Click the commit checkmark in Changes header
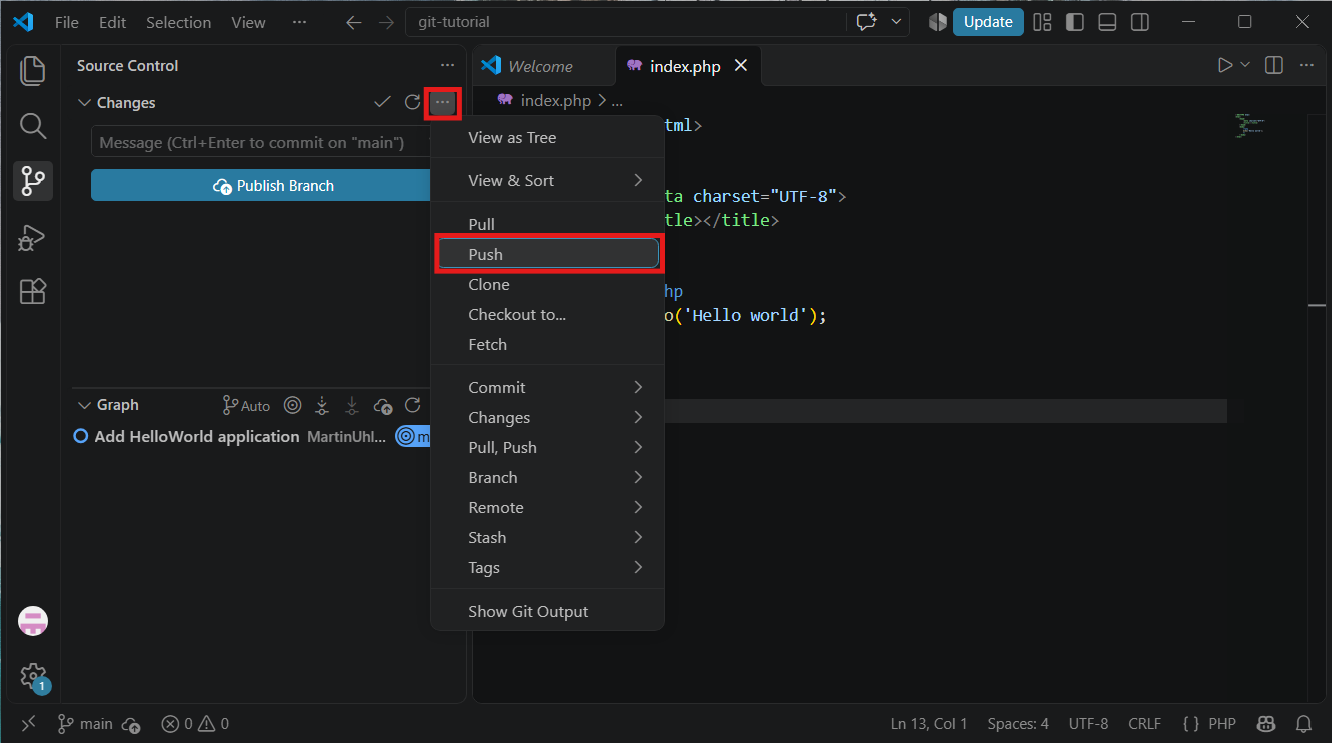1332x743 pixels. pos(382,102)
